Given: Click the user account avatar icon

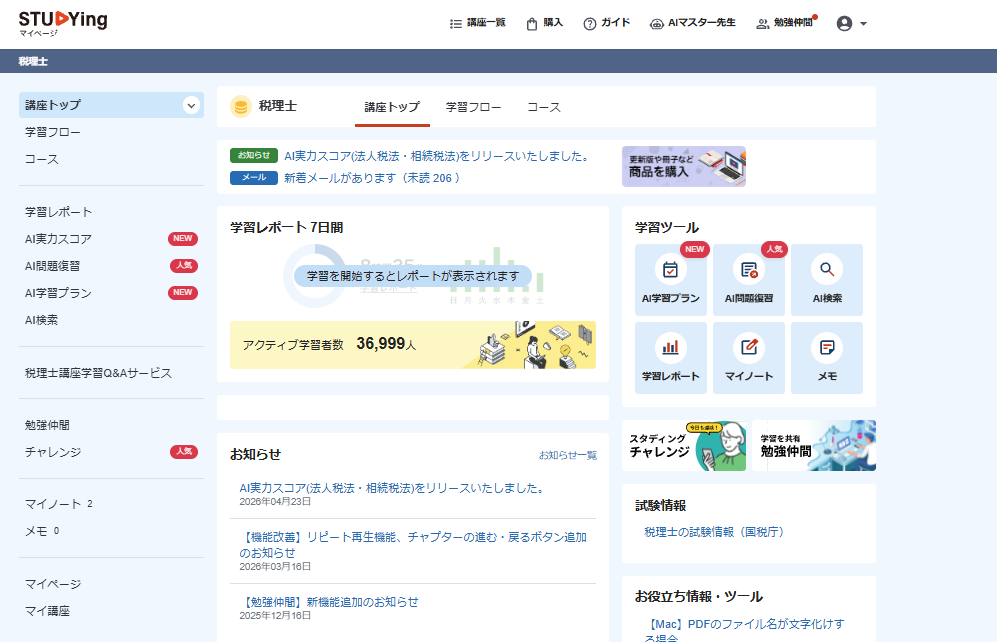Looking at the screenshot, I should [x=844, y=24].
